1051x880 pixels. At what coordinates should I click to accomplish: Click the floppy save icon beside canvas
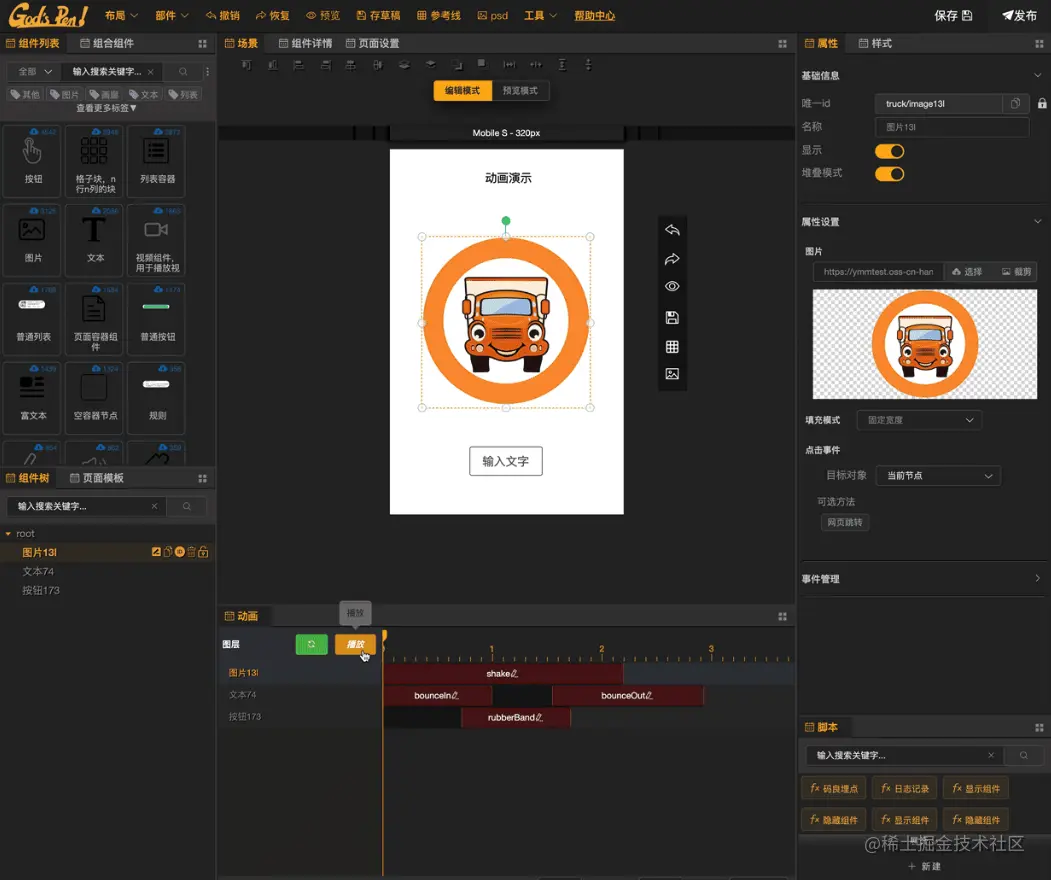(x=672, y=318)
